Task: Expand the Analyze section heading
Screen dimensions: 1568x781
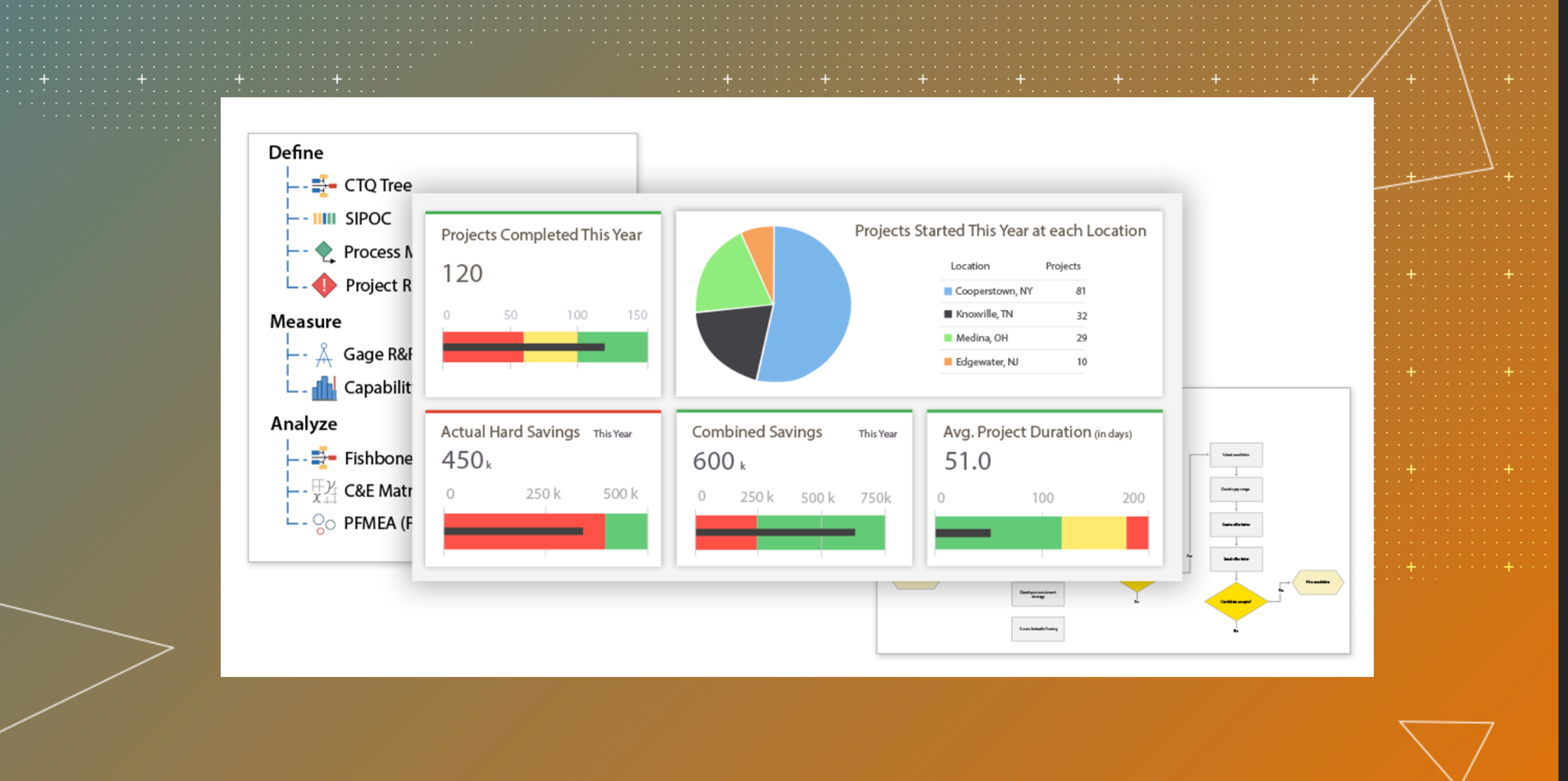Action: click(x=304, y=424)
